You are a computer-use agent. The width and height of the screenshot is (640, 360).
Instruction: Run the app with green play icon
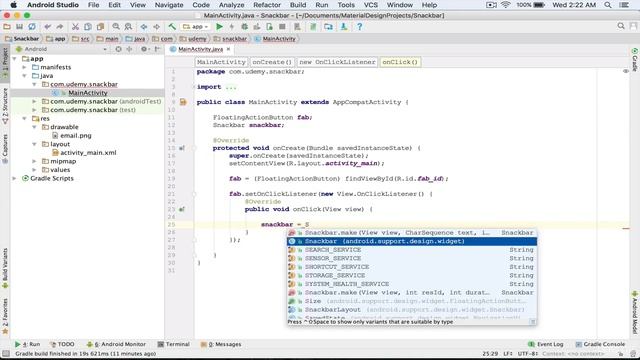(219, 27)
